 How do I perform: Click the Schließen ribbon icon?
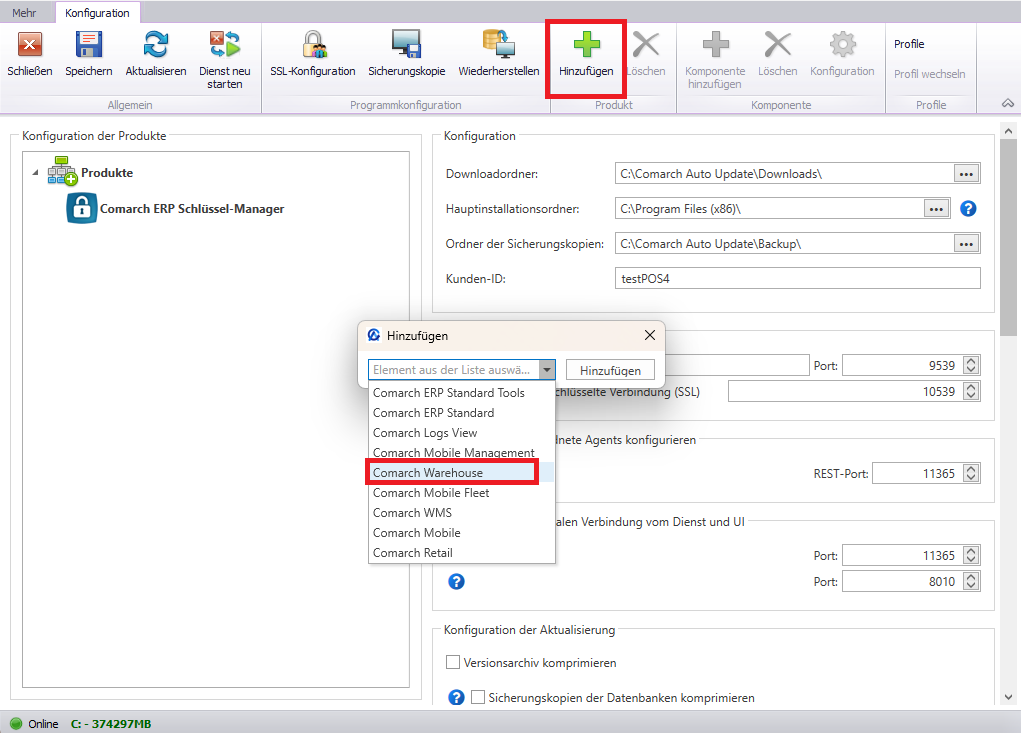click(29, 46)
